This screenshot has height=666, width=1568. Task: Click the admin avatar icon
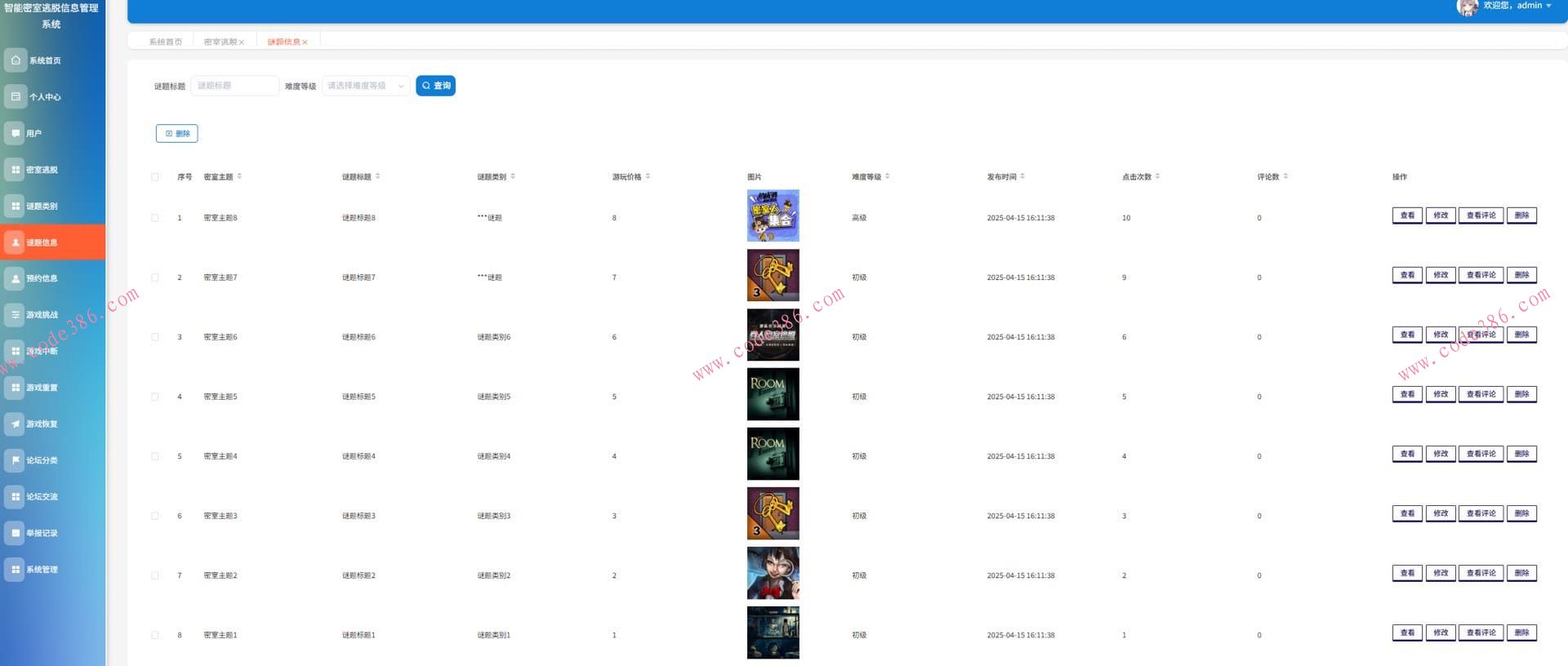[1467, 7]
